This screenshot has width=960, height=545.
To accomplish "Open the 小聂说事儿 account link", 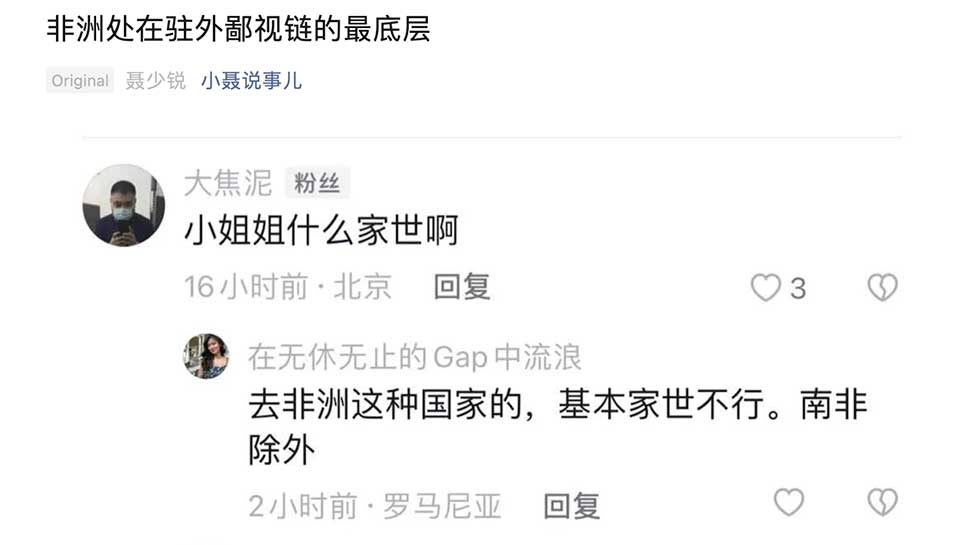I will [251, 81].
